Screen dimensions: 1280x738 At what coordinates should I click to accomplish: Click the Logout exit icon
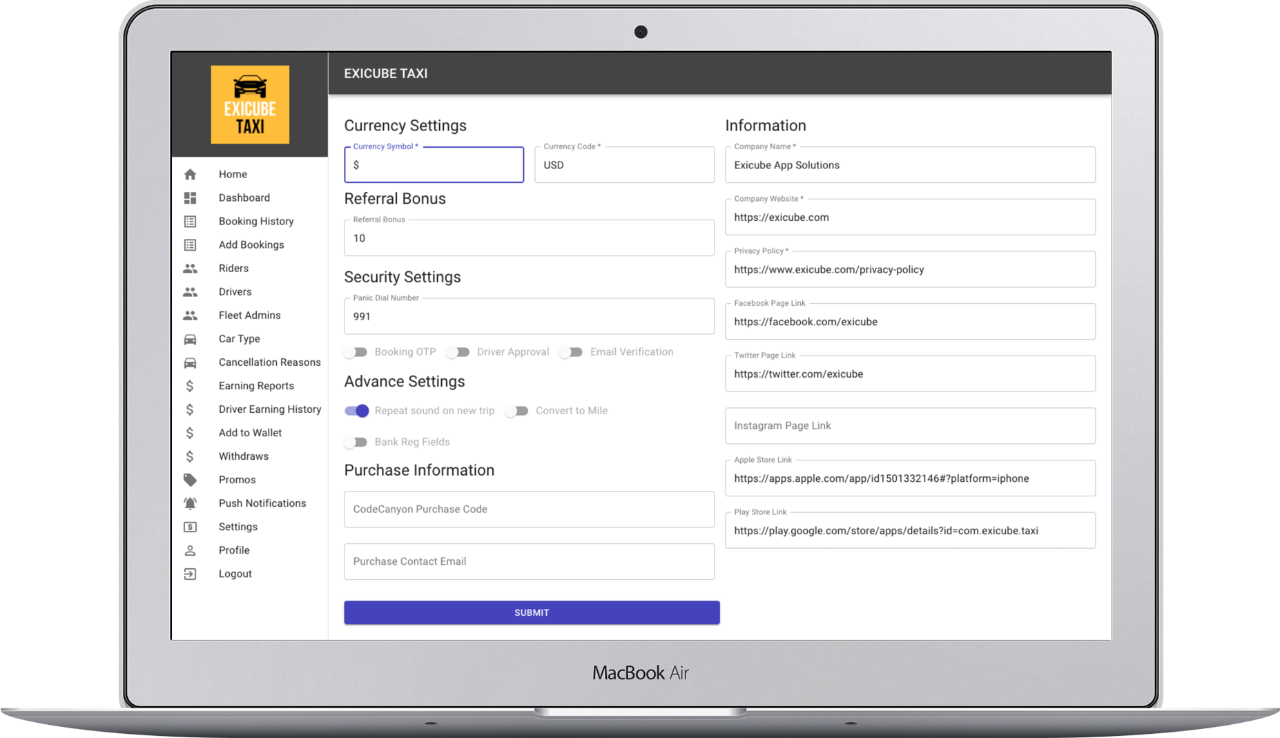(190, 574)
